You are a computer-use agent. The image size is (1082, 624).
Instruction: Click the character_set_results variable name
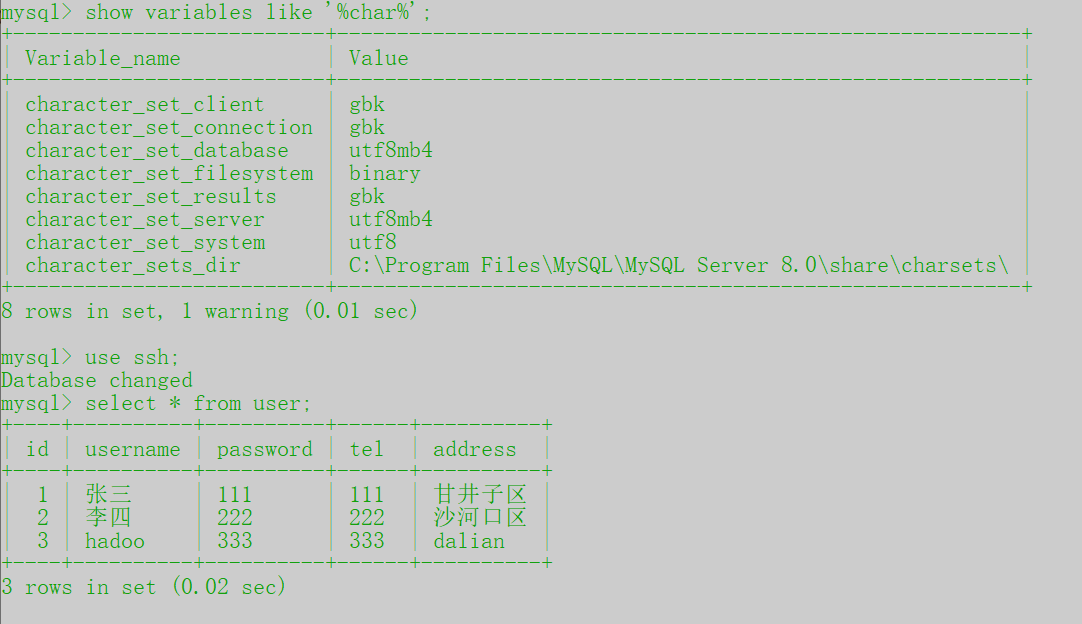pos(151,196)
